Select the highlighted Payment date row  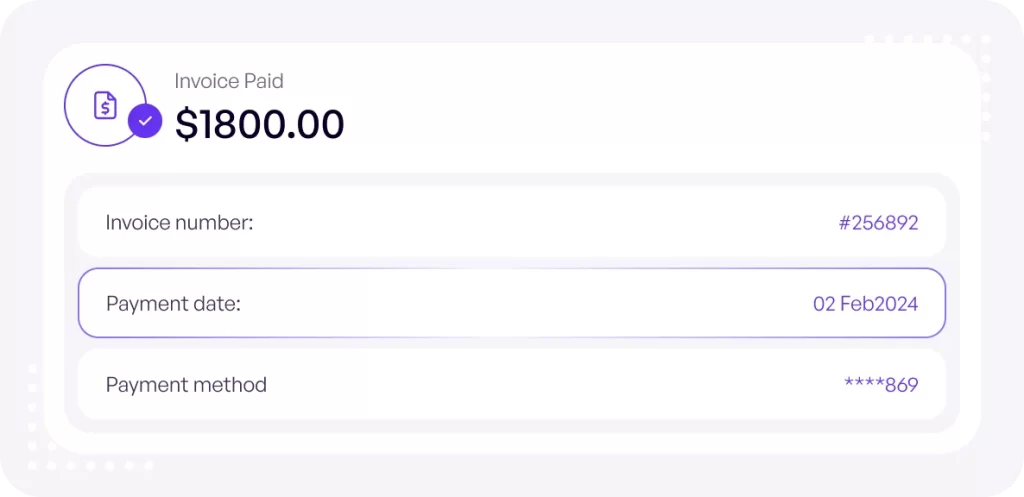[x=512, y=303]
